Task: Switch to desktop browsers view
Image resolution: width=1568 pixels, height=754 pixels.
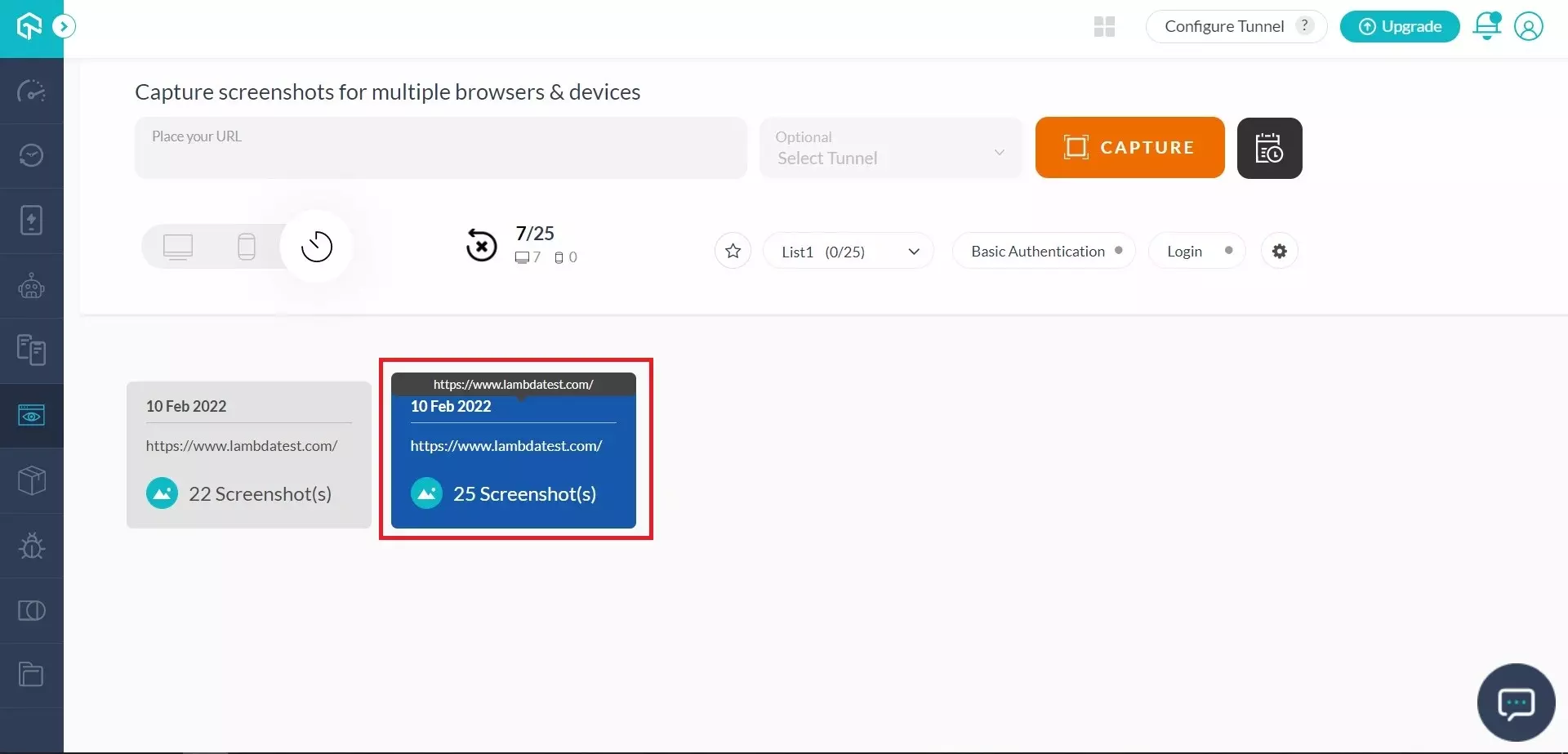Action: click(x=178, y=246)
